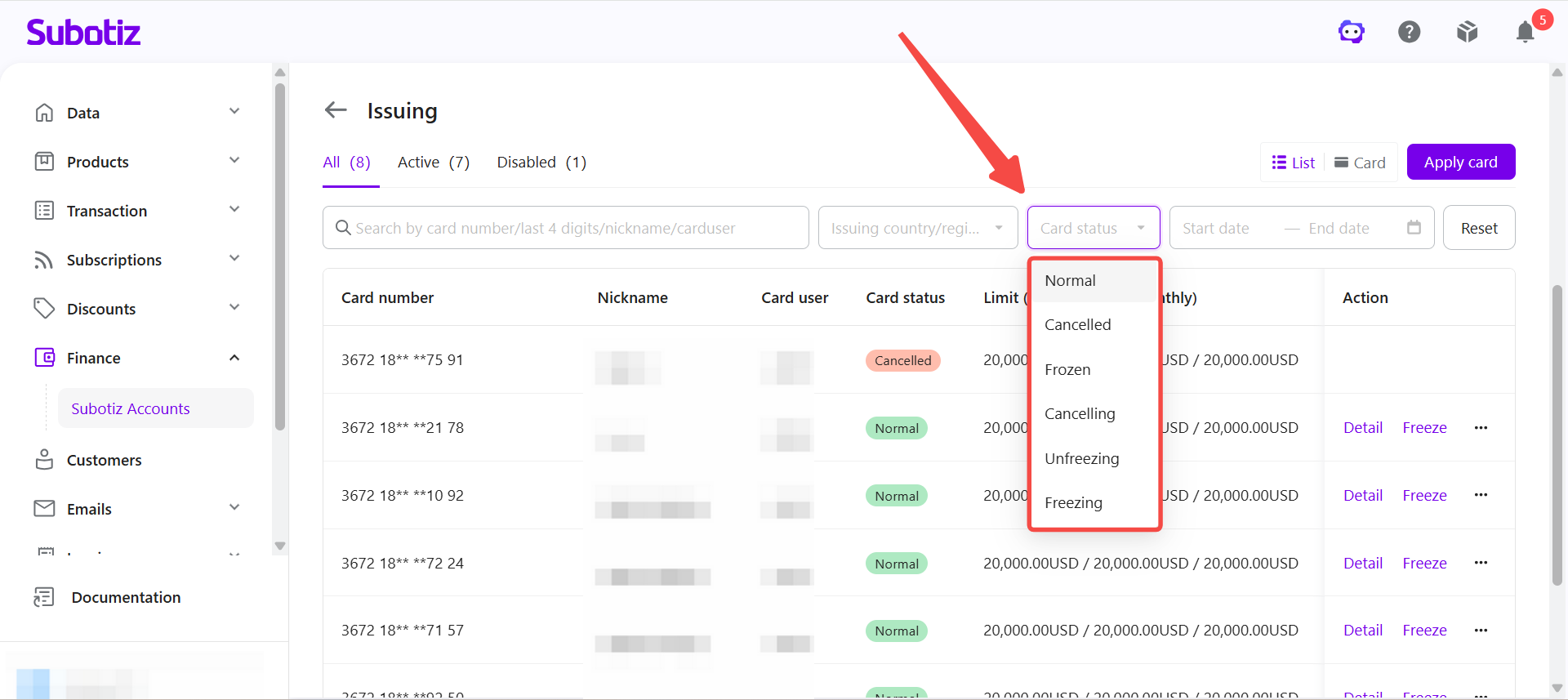Click the Products icon in sidebar

44,162
